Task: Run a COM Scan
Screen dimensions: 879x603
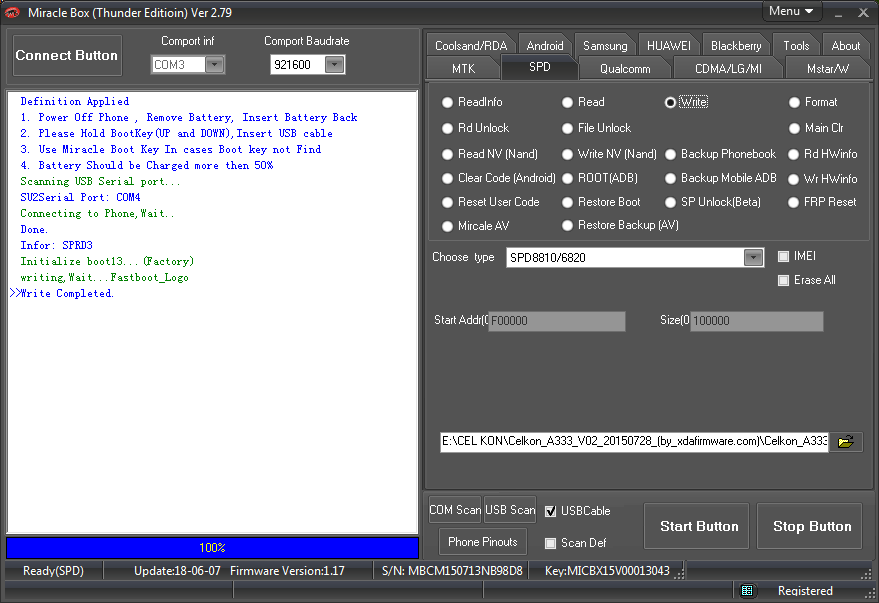Action: (455, 510)
